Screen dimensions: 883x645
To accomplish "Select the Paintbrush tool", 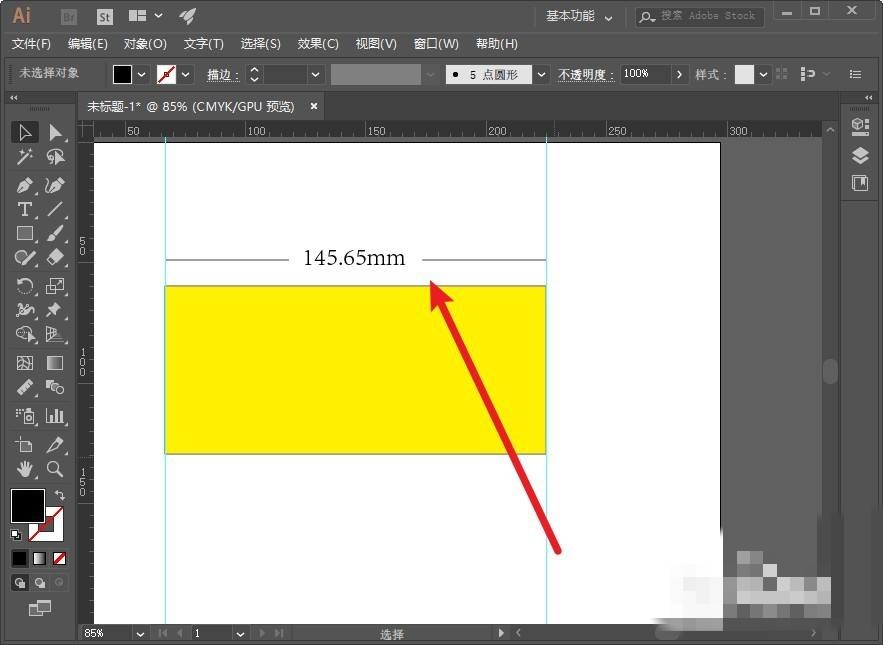I will coord(55,233).
